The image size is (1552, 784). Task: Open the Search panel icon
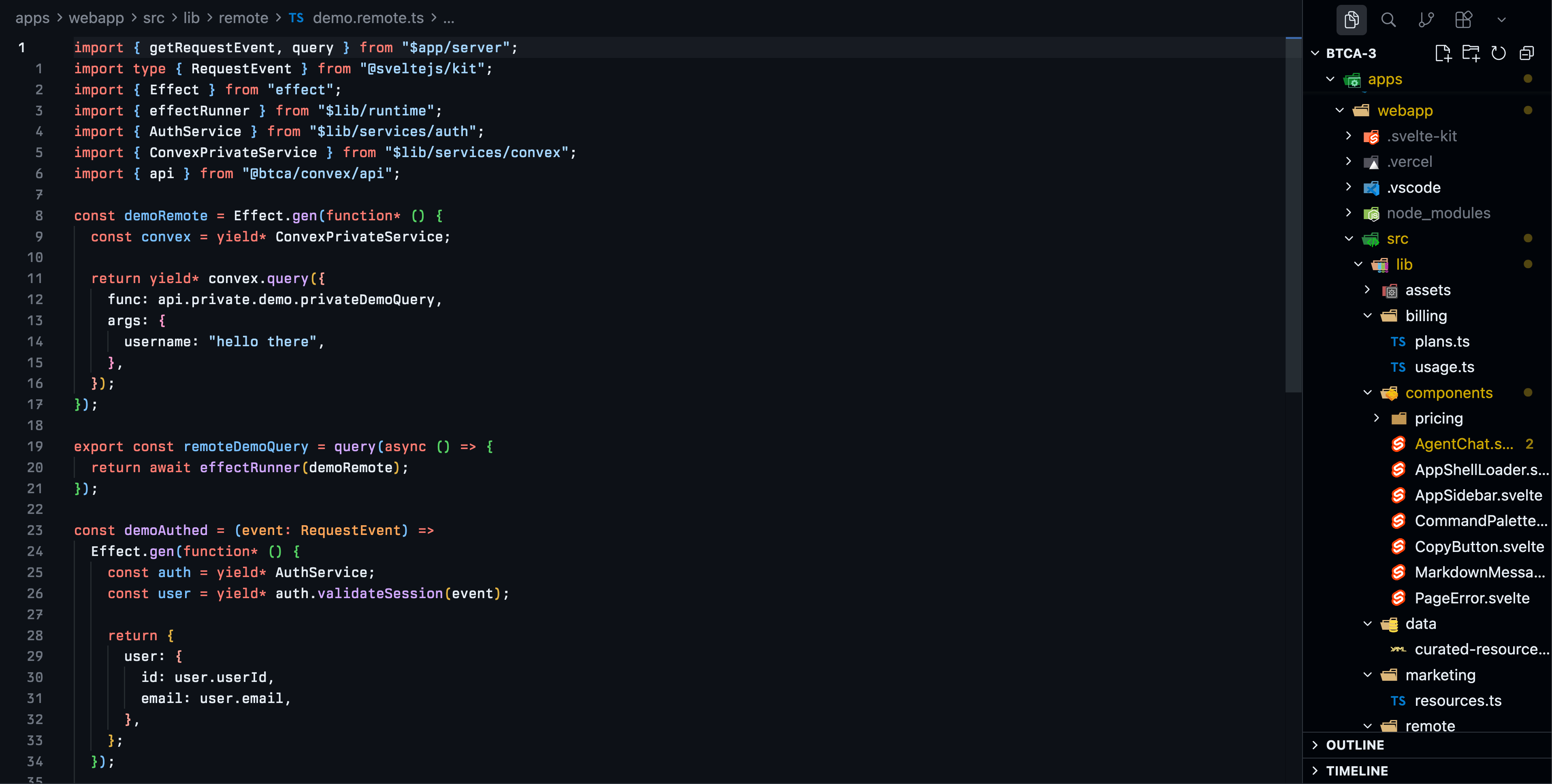[x=1389, y=20]
